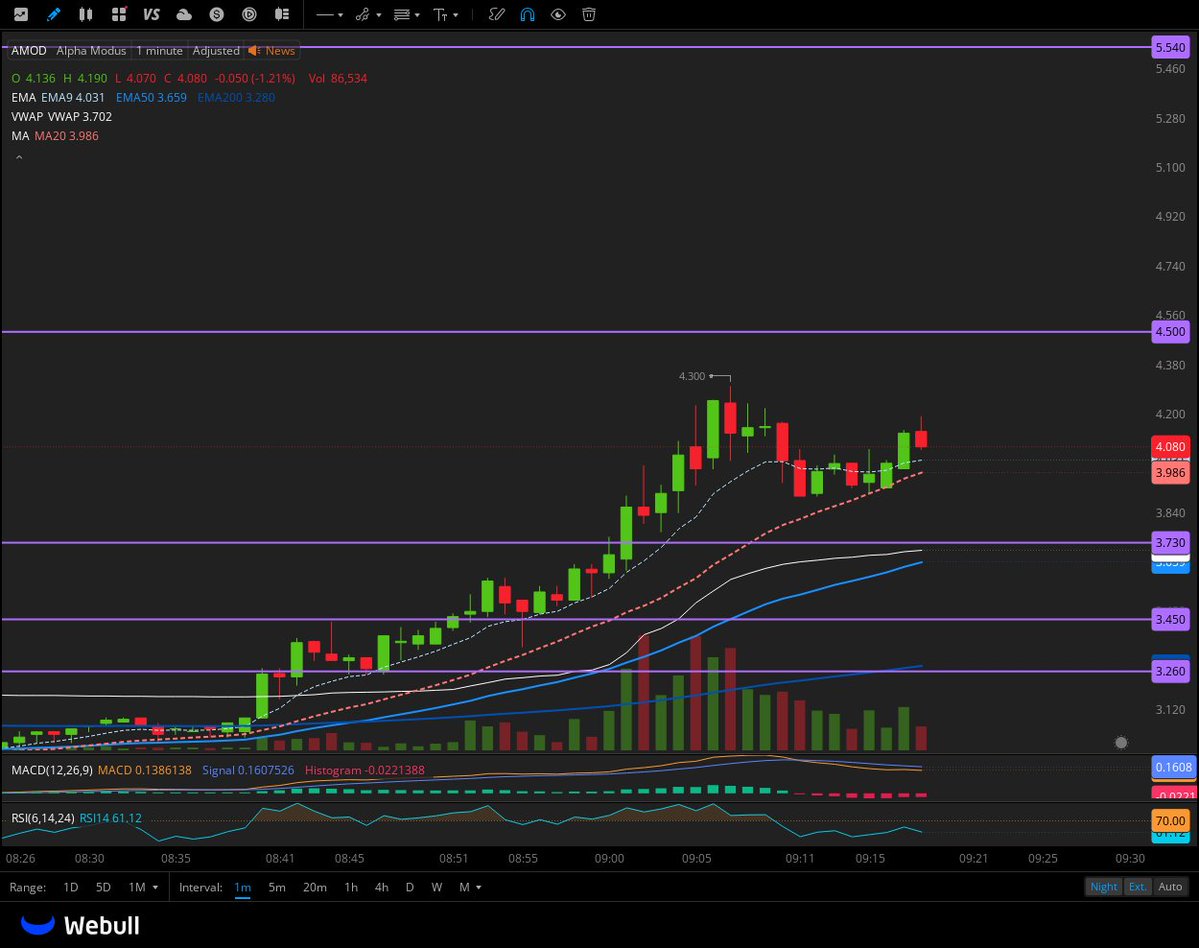This screenshot has width=1199, height=948.
Task: Collapse the indicator legend caret
Action: 19,157
